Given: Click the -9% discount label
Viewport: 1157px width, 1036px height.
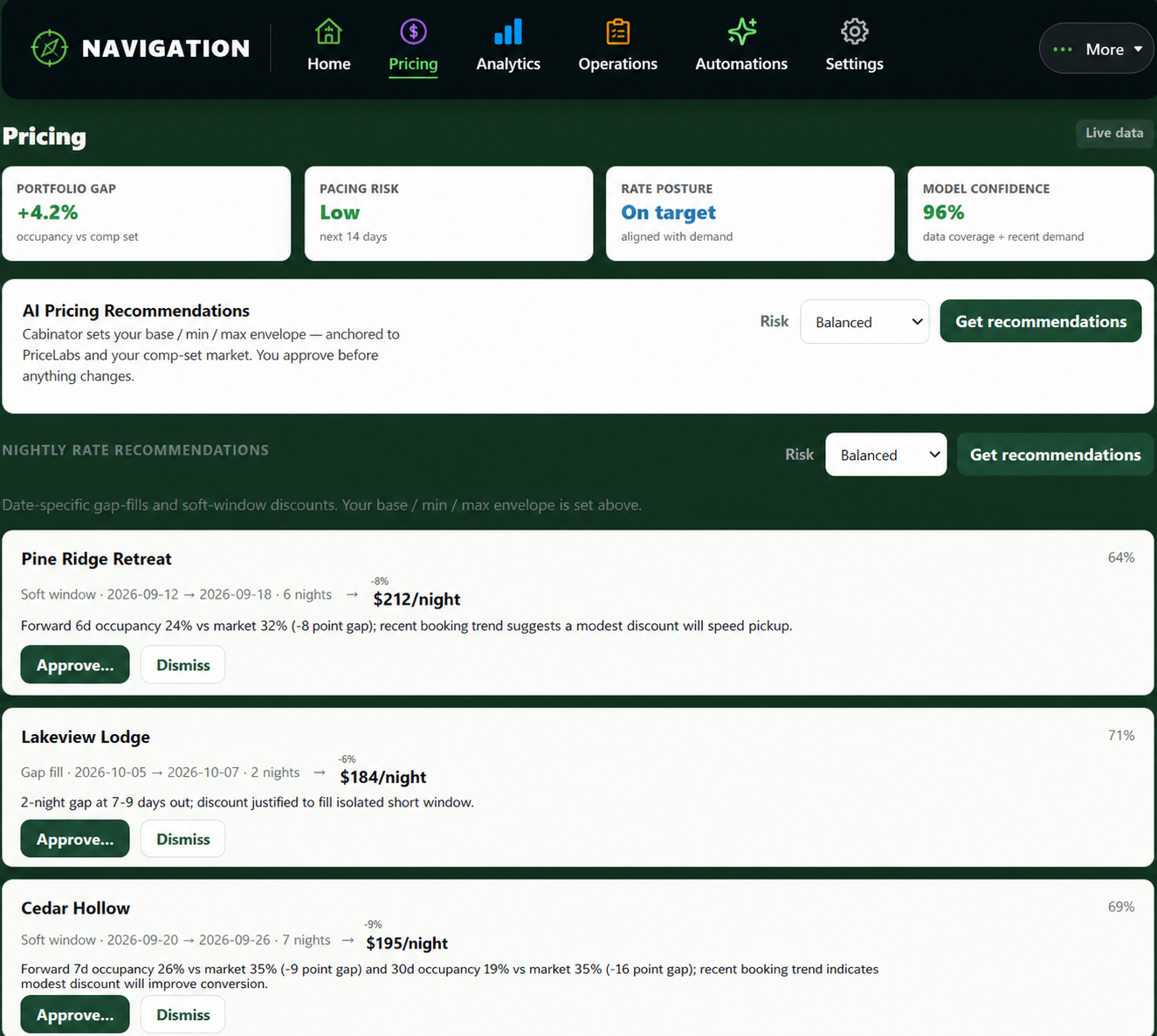Looking at the screenshot, I should [373, 924].
